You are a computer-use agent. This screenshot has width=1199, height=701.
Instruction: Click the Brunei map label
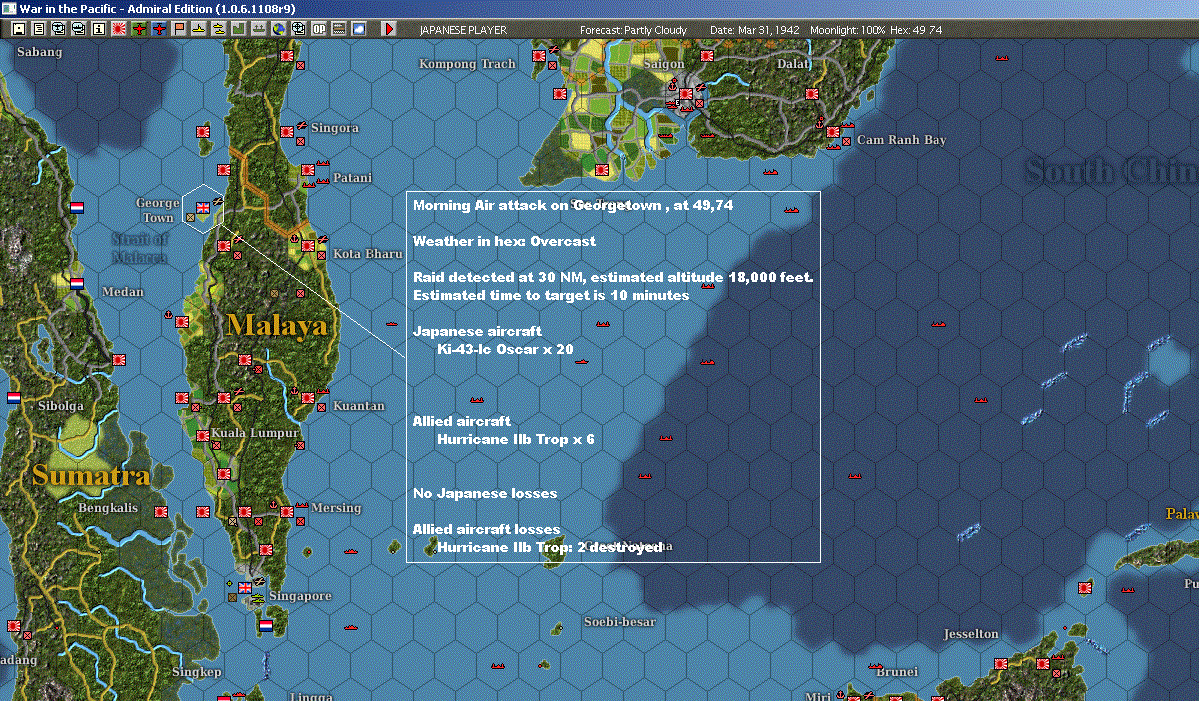click(897, 671)
